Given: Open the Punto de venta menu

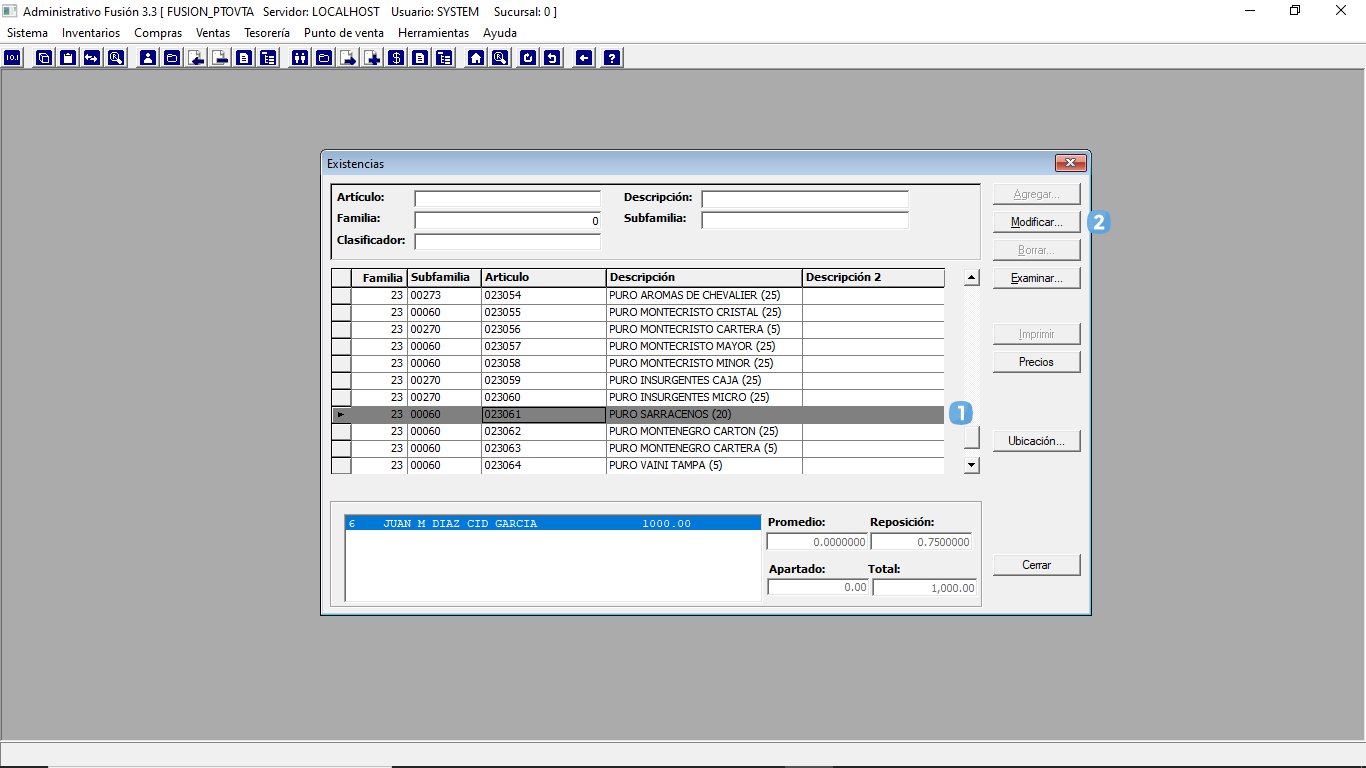Looking at the screenshot, I should point(344,33).
